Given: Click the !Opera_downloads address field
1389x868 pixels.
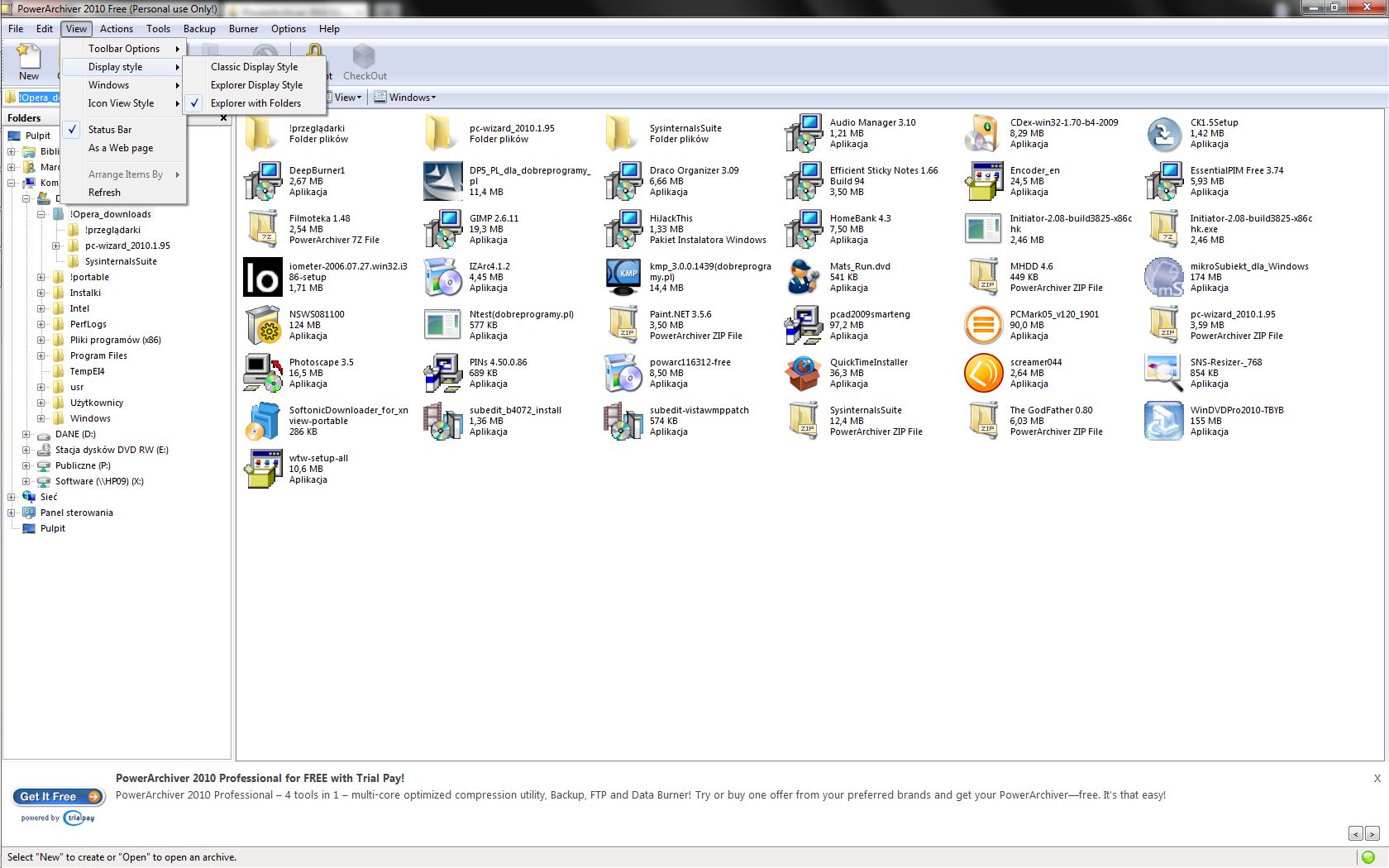Looking at the screenshot, I should pos(39,98).
